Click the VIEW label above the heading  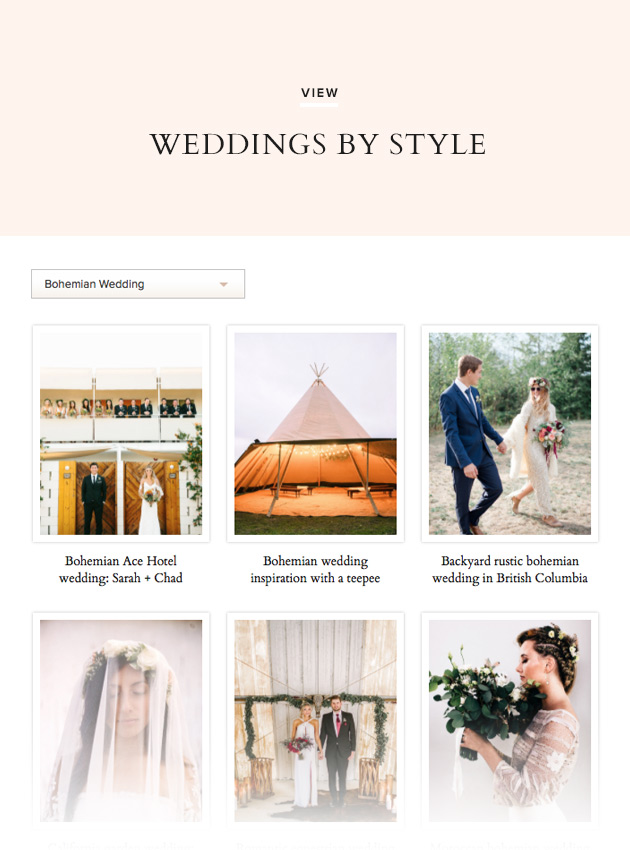[319, 93]
